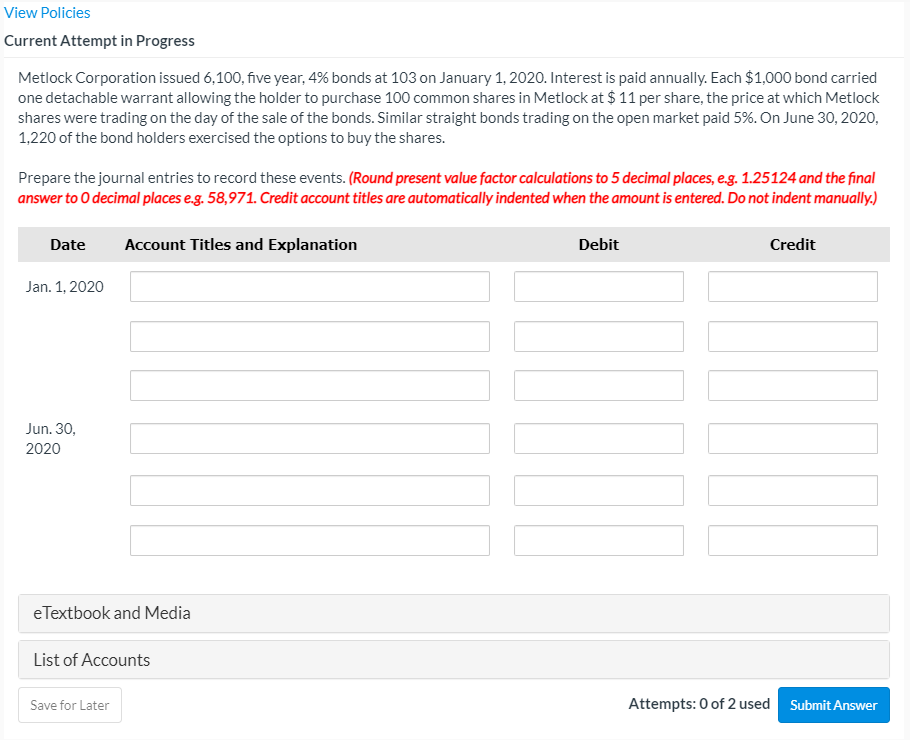Expand the List of Accounts section

click(91, 659)
